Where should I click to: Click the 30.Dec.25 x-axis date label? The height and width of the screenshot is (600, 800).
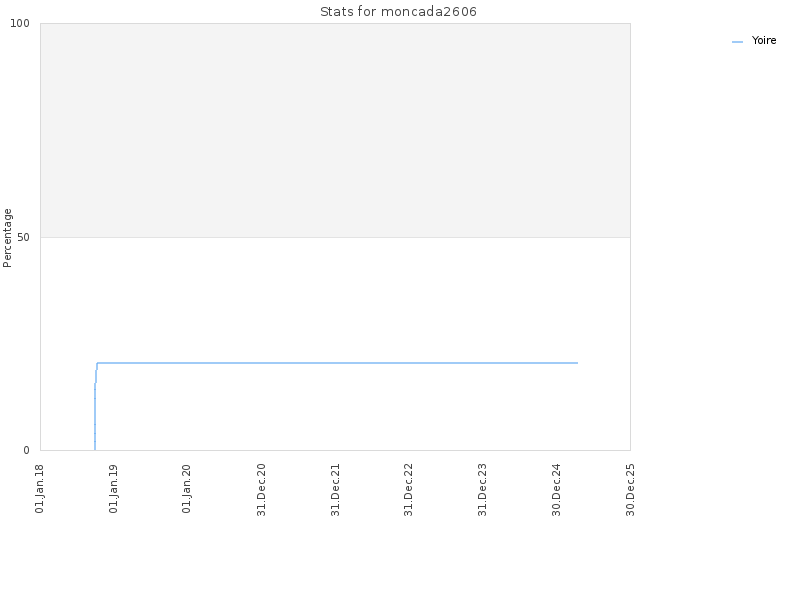click(x=630, y=490)
